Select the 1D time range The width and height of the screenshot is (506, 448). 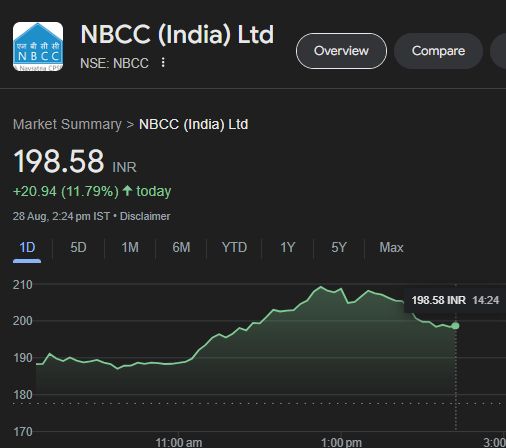[27, 248]
